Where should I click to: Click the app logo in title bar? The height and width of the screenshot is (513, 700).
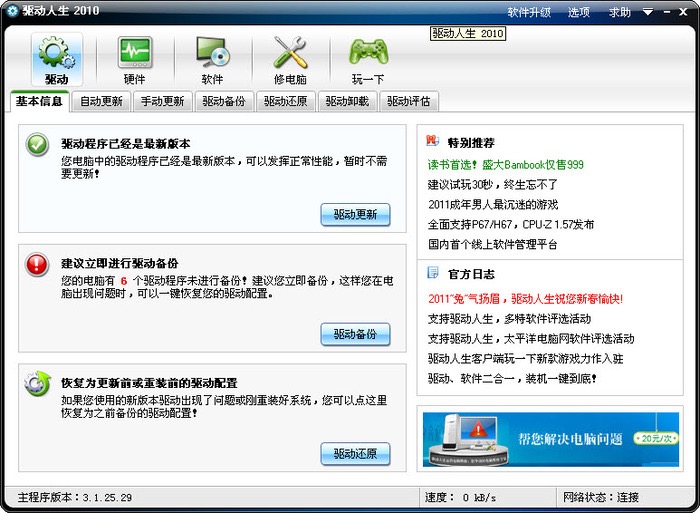tap(12, 11)
